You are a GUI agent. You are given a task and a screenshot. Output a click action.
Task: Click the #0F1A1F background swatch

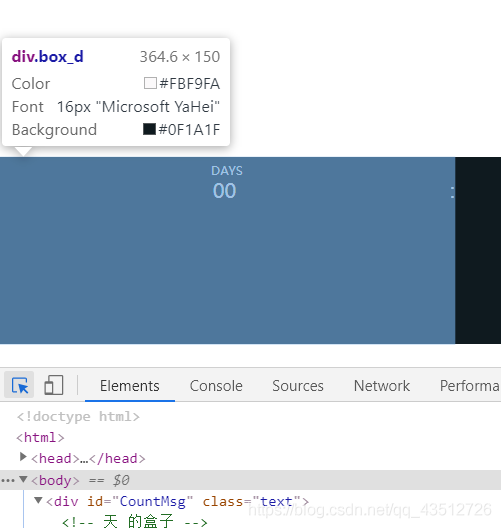click(149, 129)
